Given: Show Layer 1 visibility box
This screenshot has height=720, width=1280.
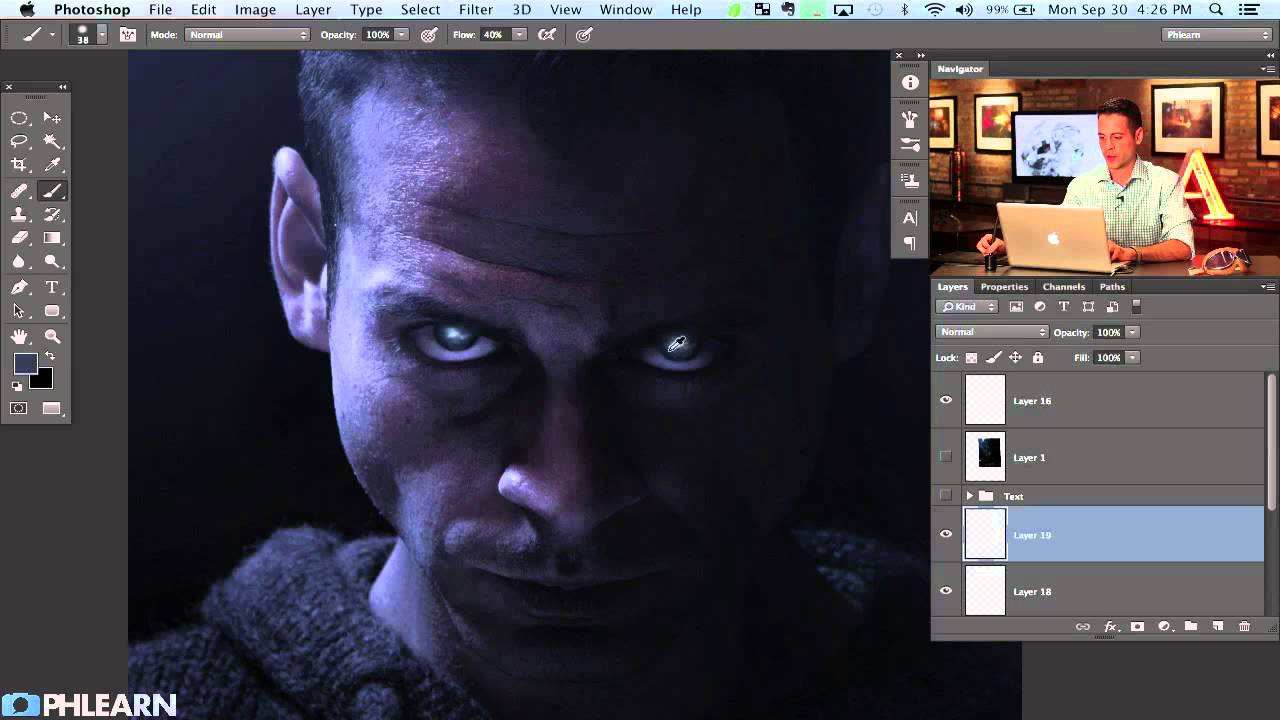Looking at the screenshot, I should (946, 457).
